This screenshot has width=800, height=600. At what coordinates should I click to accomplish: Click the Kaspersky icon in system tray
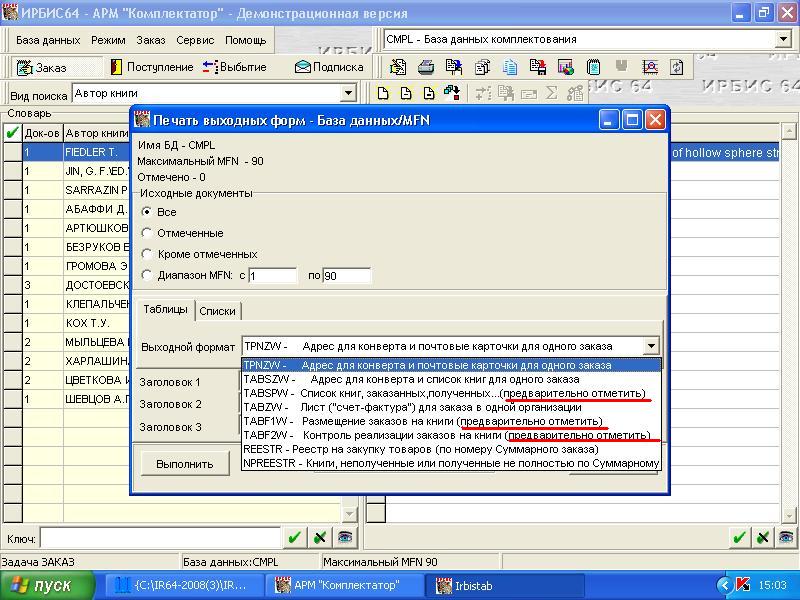[743, 585]
